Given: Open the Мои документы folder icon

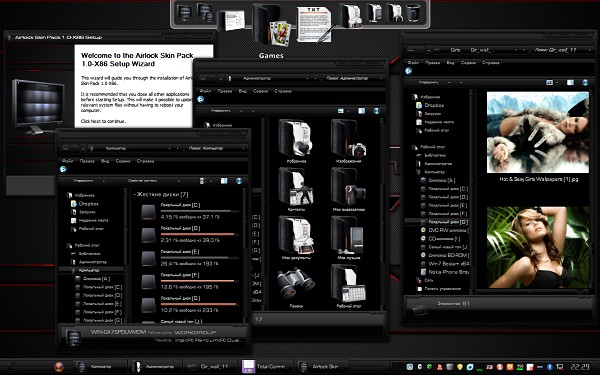Looking at the screenshot, I should click(296, 235).
